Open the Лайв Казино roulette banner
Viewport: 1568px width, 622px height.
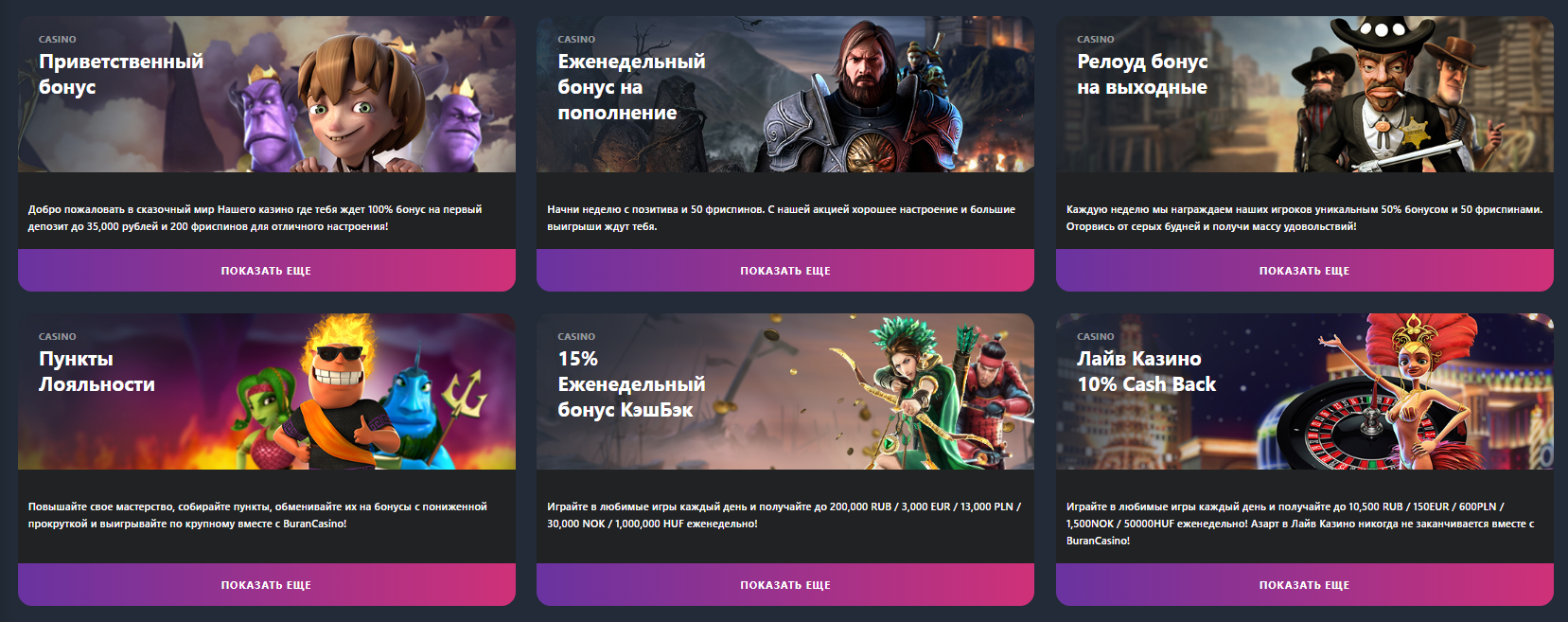coord(1305,392)
